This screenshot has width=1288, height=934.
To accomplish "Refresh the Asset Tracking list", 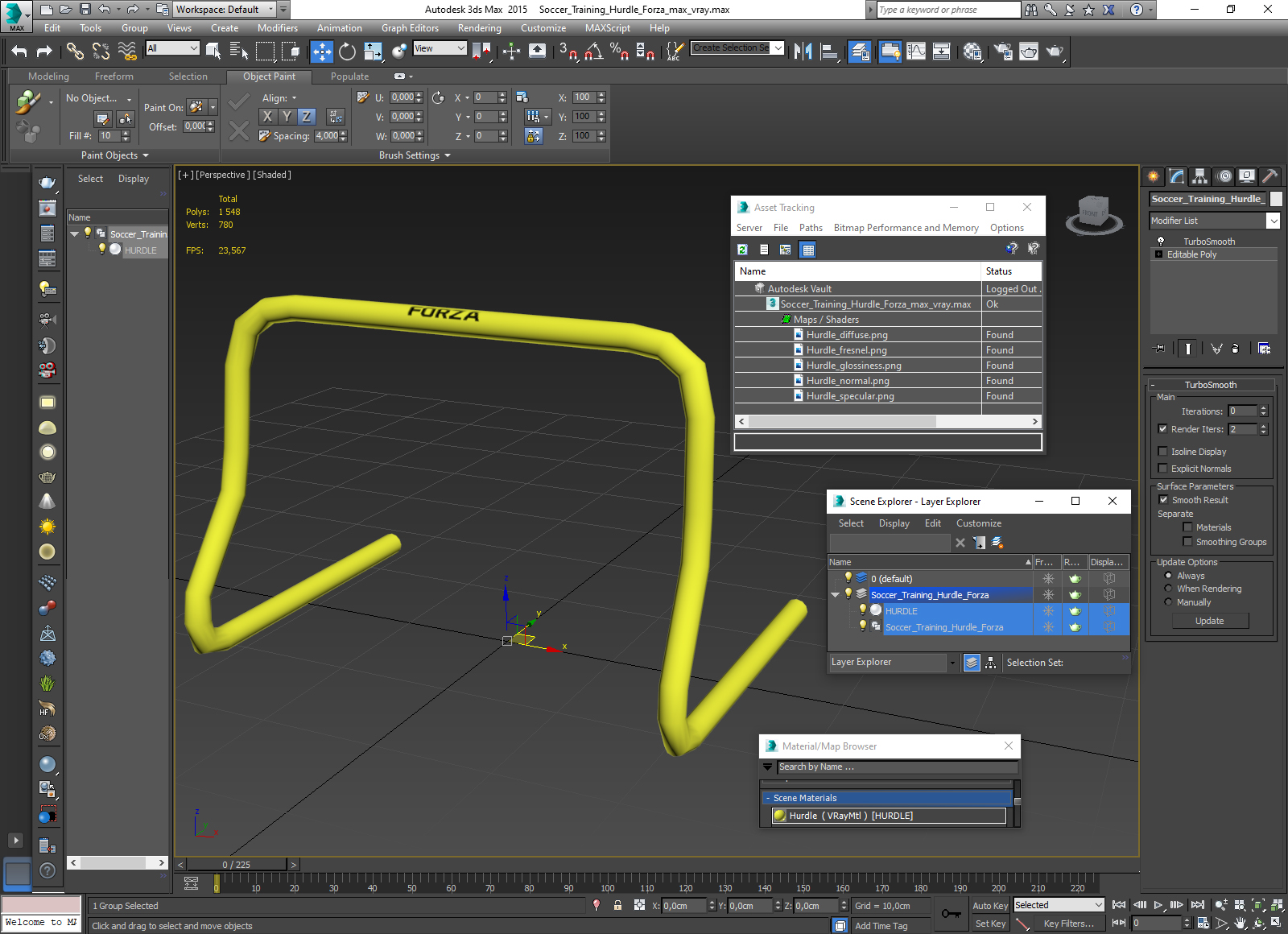I will coord(742,250).
